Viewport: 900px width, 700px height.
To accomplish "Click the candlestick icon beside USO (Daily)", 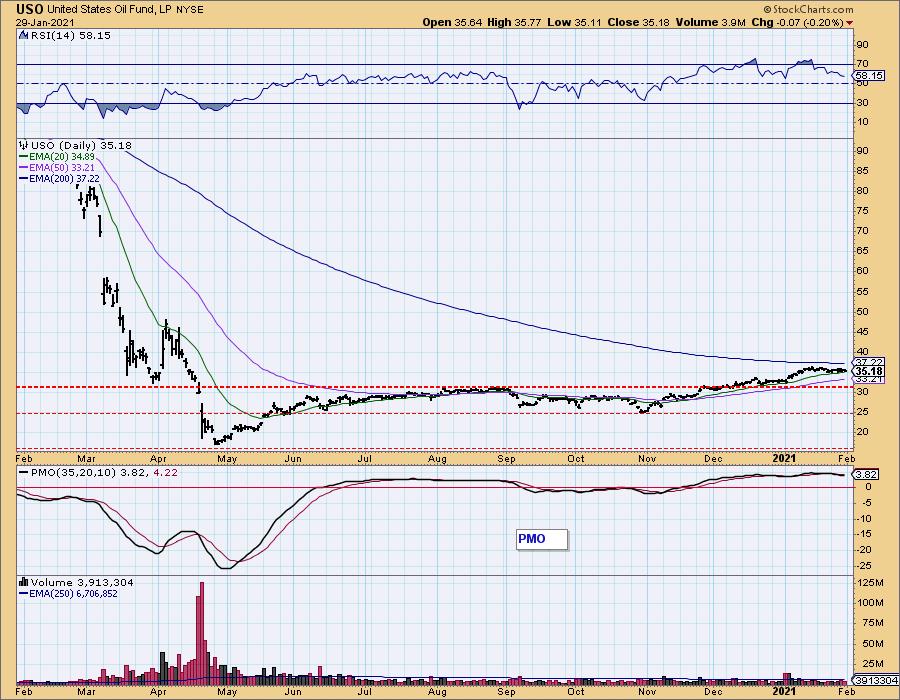I will click(24, 146).
